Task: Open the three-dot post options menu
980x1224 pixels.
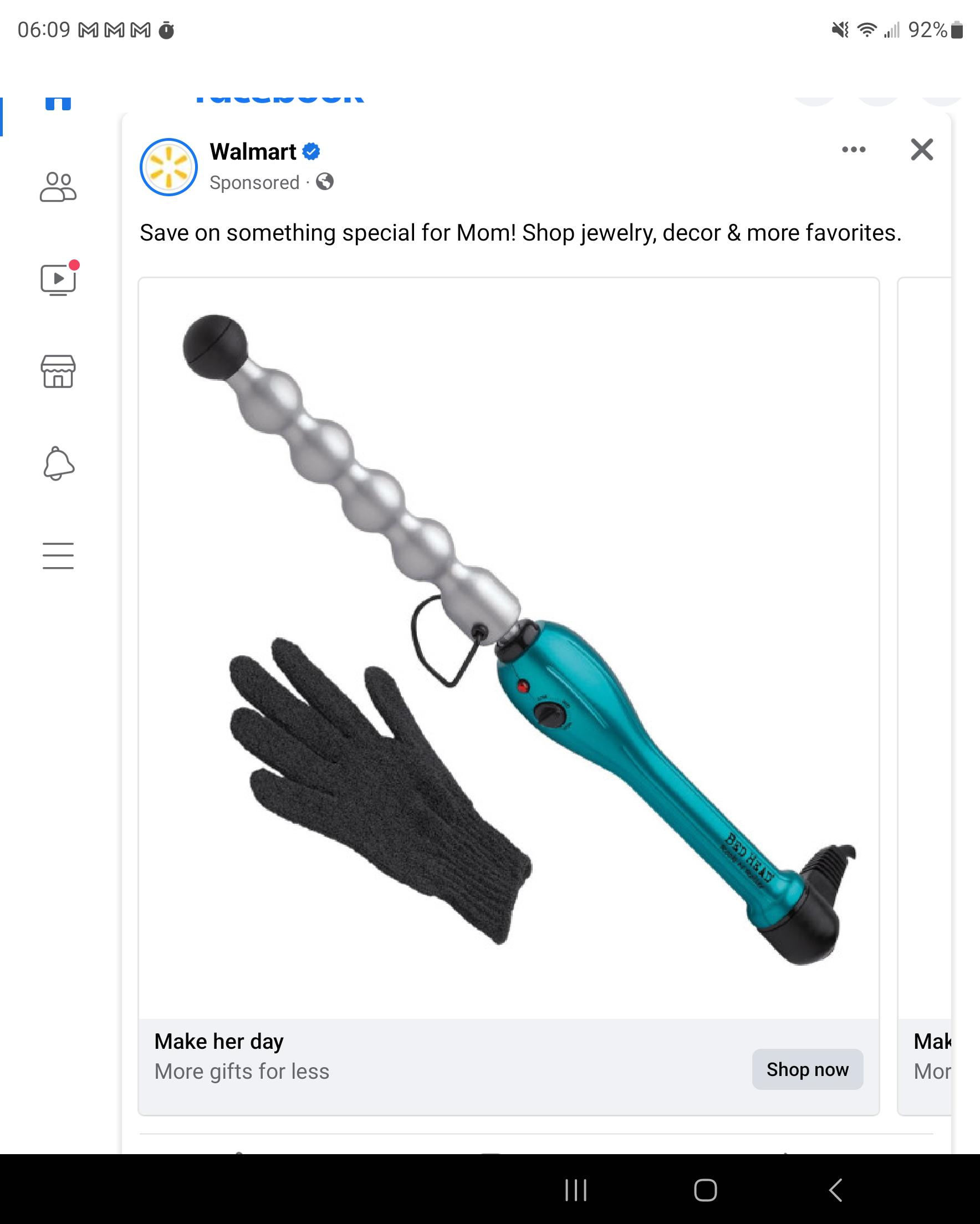Action: click(x=854, y=149)
